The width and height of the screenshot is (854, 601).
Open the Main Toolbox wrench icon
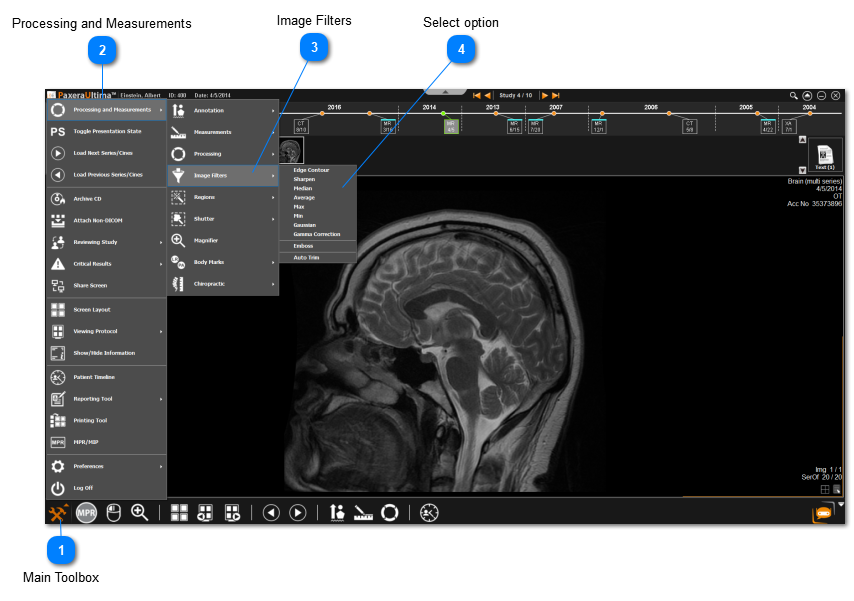tap(58, 512)
